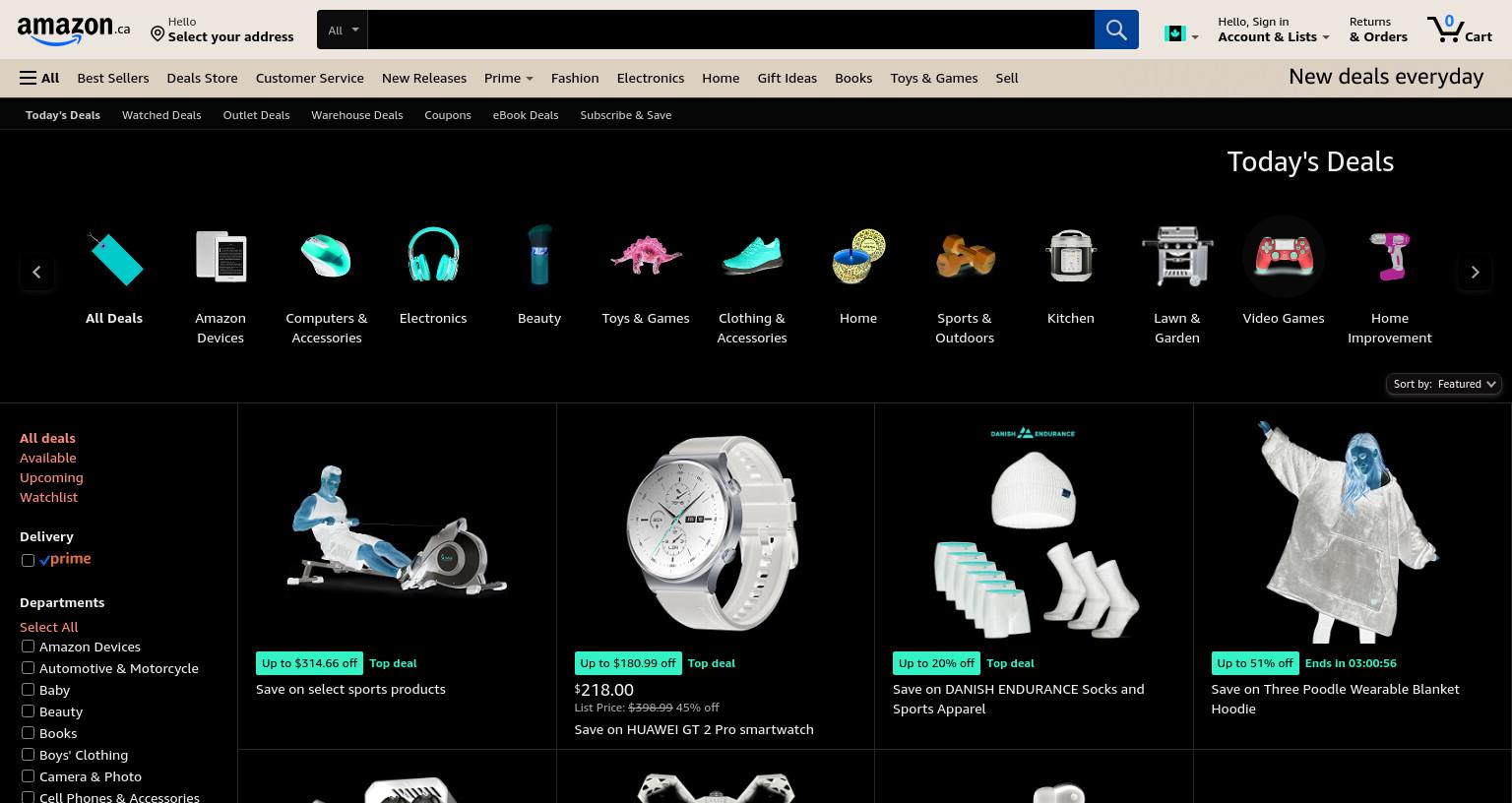Select the Beauty category icon
The image size is (1512, 803).
click(539, 255)
